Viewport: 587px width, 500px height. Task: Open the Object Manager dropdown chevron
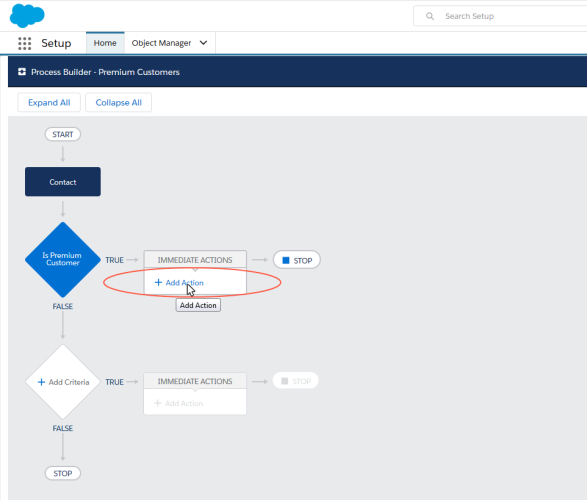203,43
